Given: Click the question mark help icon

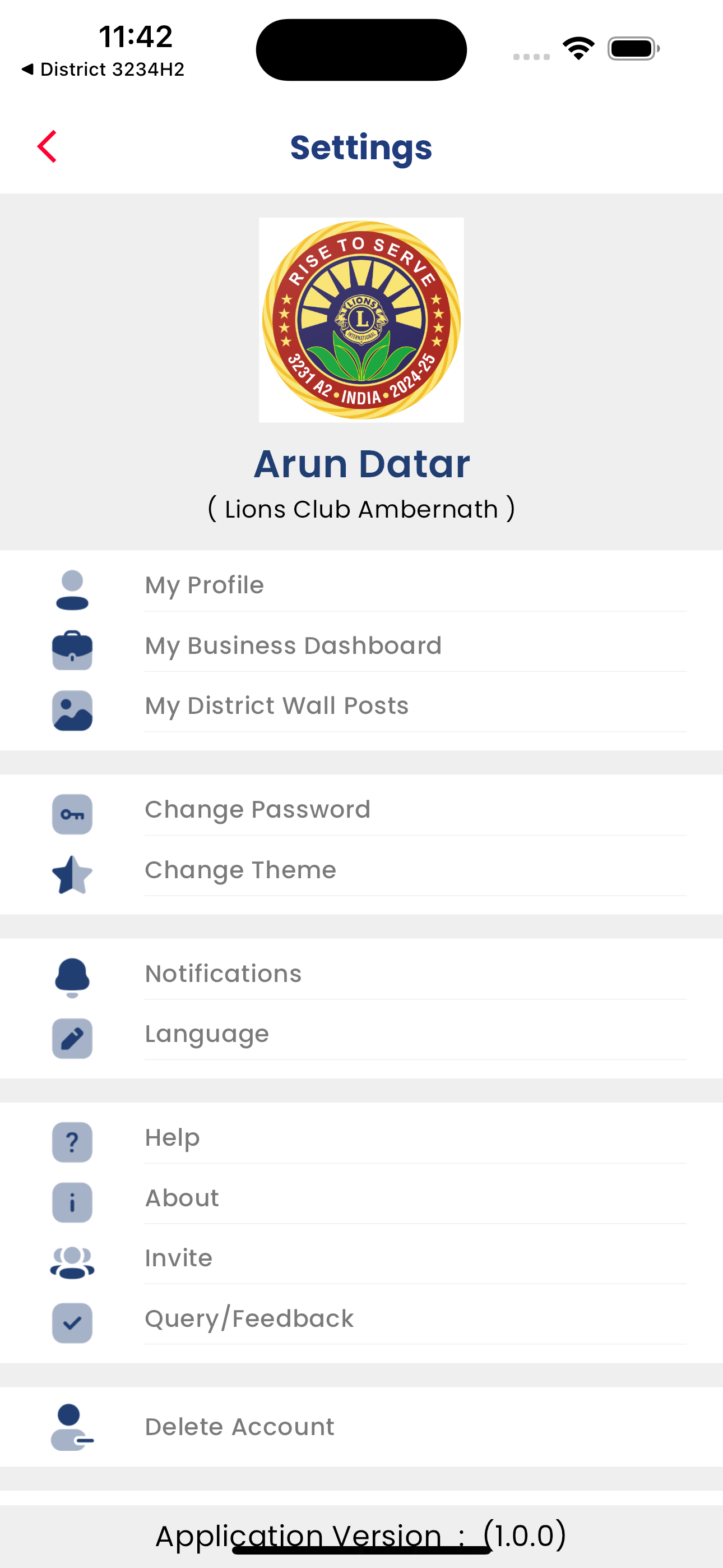Looking at the screenshot, I should 72,1142.
